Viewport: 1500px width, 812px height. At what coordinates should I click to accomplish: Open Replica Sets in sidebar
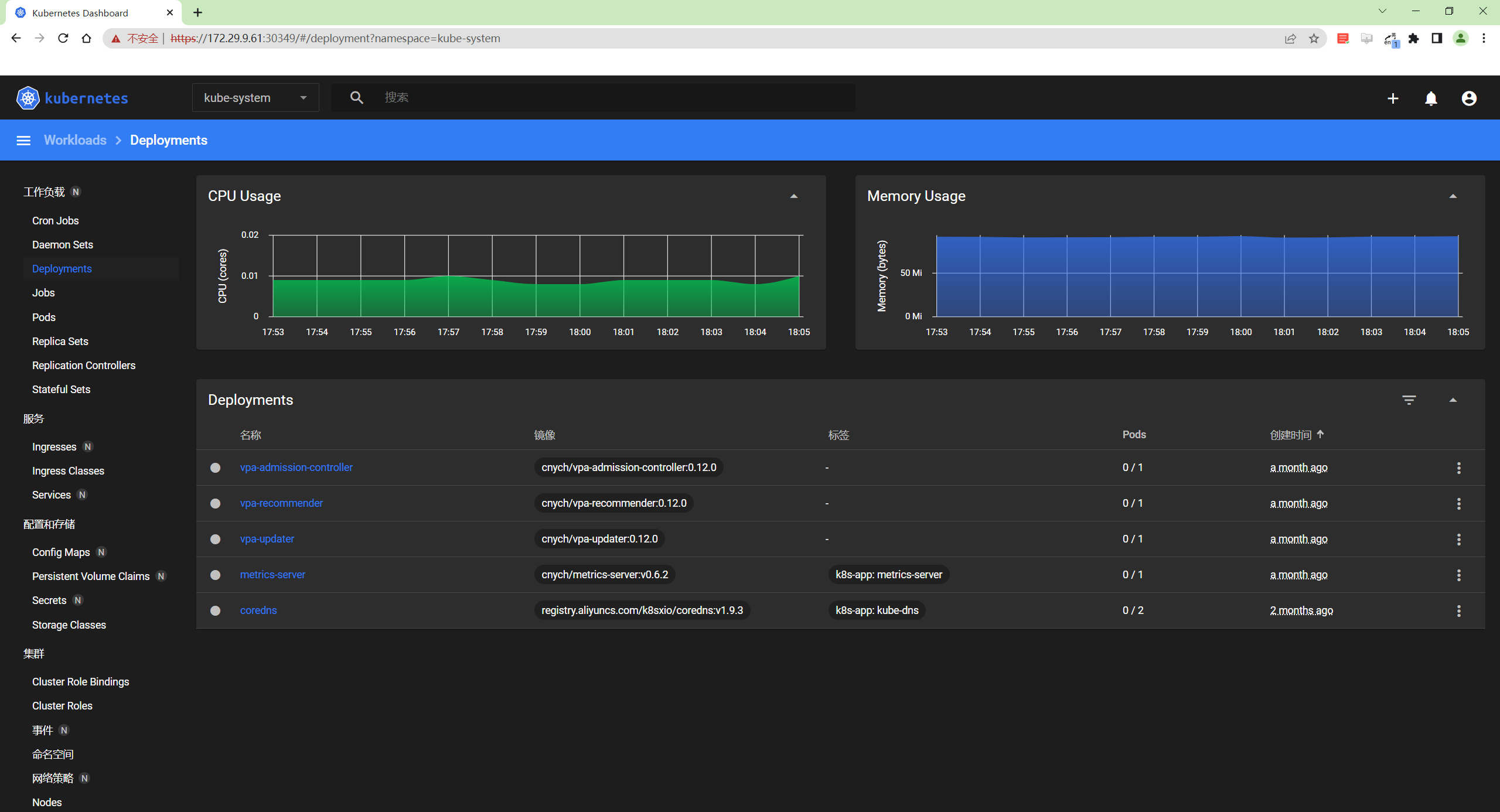60,342
